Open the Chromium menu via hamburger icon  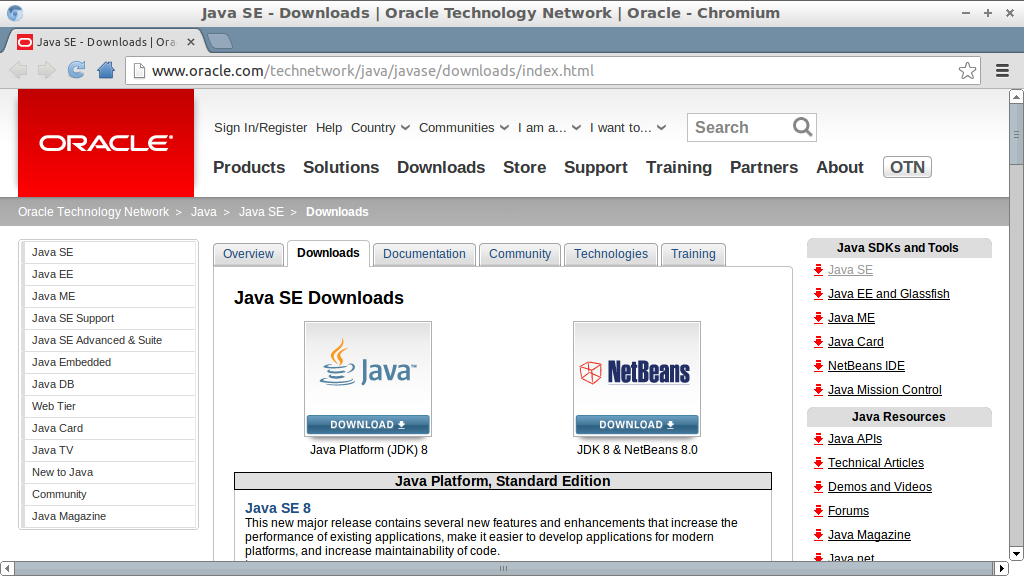click(x=1001, y=70)
